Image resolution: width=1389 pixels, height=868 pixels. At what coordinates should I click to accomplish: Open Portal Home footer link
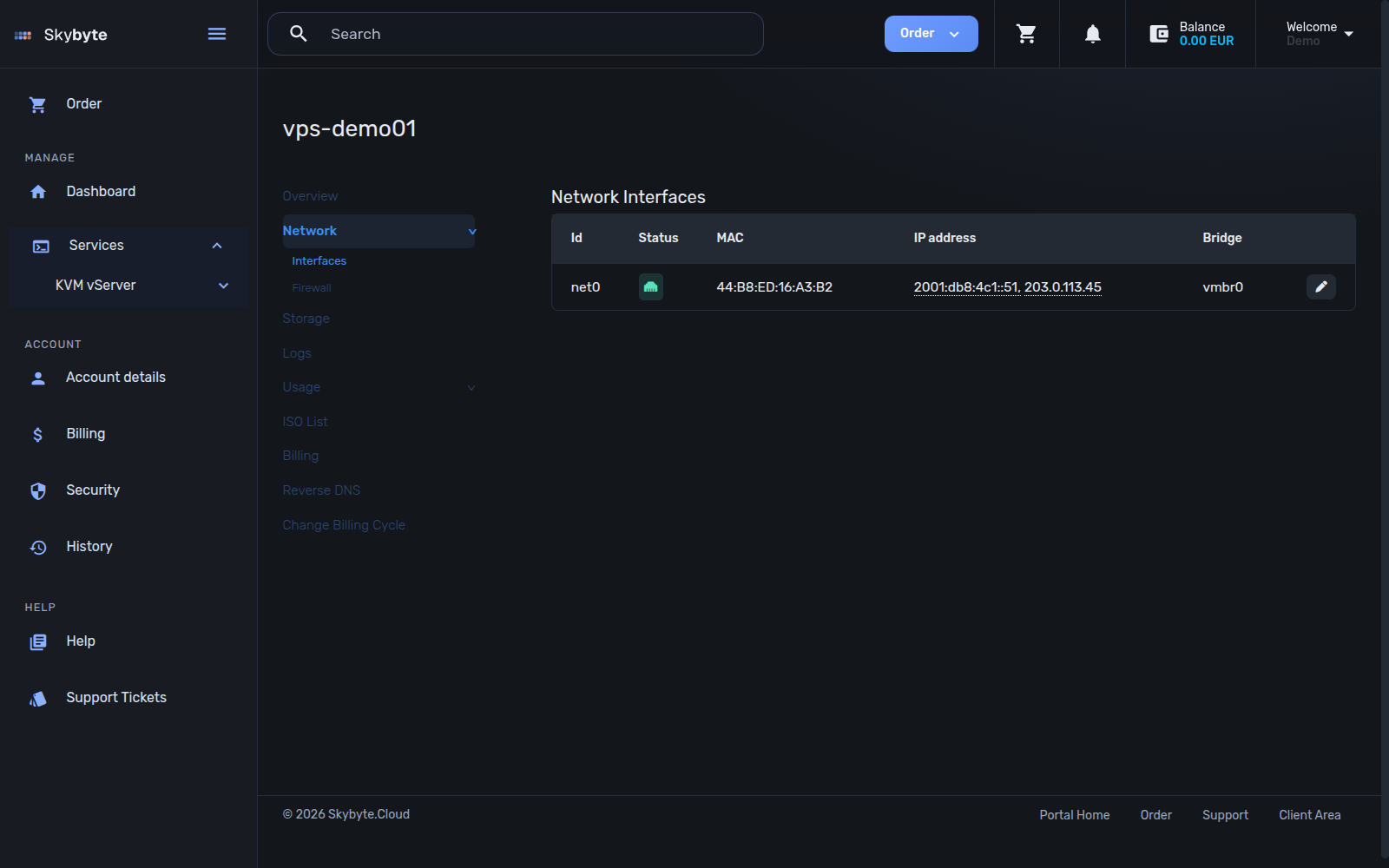pyautogui.click(x=1075, y=815)
